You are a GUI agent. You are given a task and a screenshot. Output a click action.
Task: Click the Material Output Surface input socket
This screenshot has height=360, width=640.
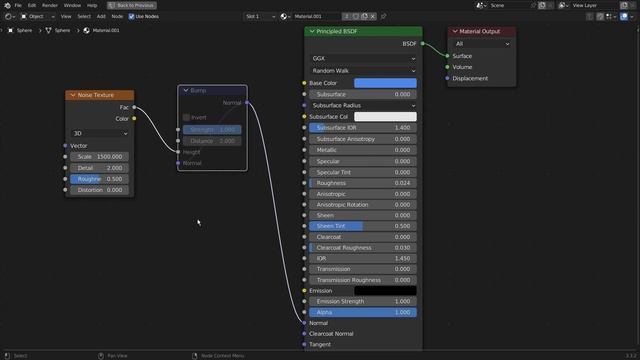(x=447, y=56)
